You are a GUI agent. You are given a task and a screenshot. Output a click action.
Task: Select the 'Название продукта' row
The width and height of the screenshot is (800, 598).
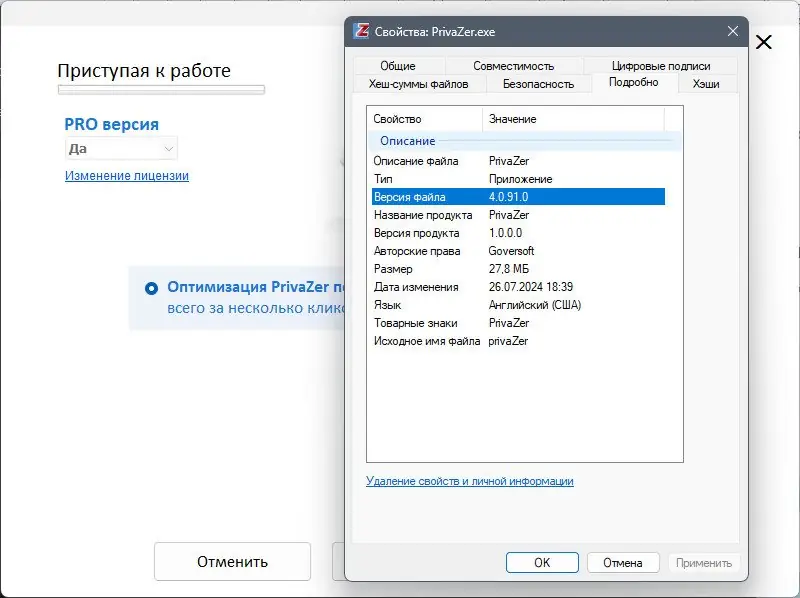[518, 215]
